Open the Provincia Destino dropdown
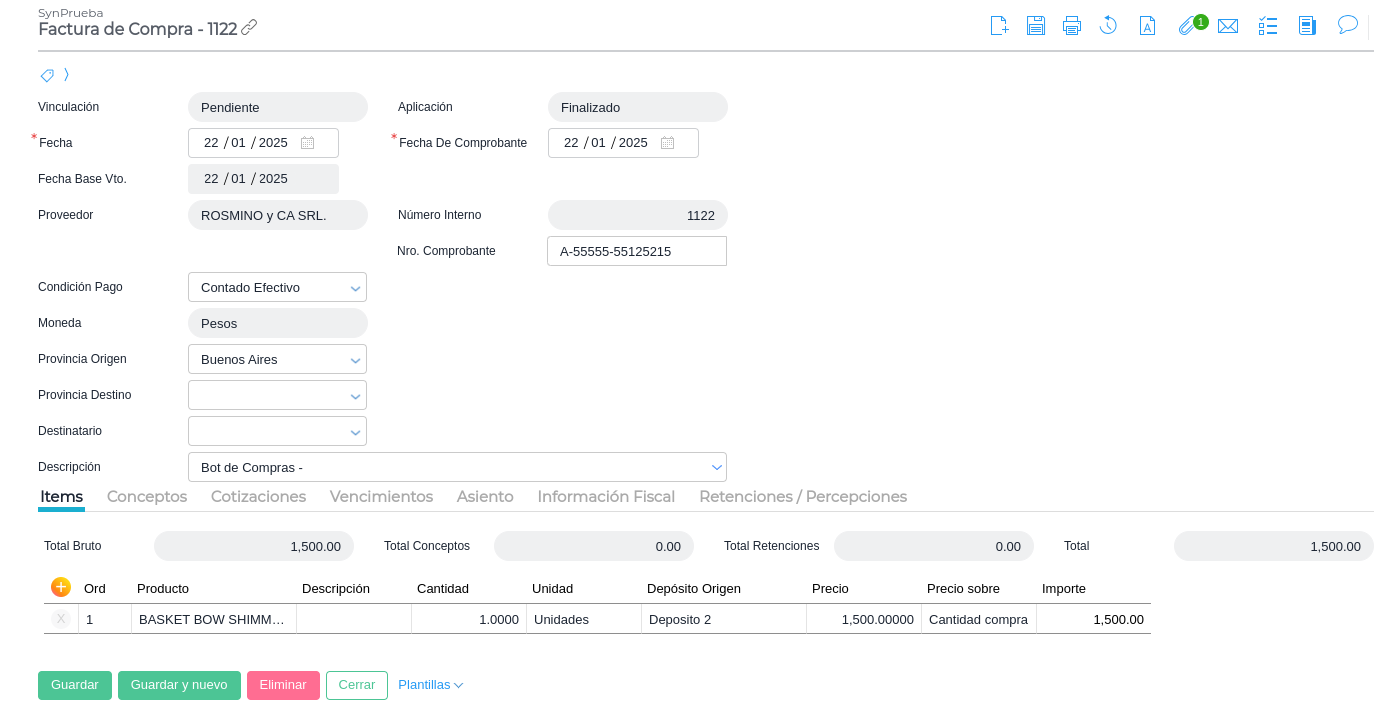The width and height of the screenshot is (1374, 714). (x=355, y=396)
